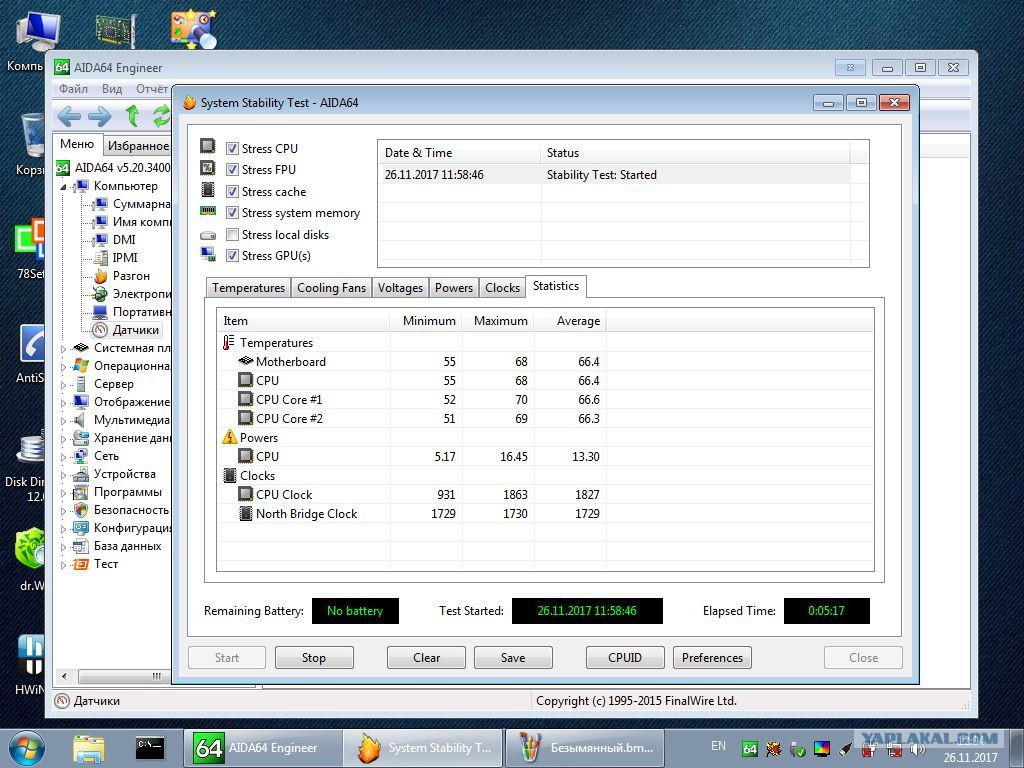Click the command prompt taskbar icon
The image size is (1024, 768).
tap(150, 747)
